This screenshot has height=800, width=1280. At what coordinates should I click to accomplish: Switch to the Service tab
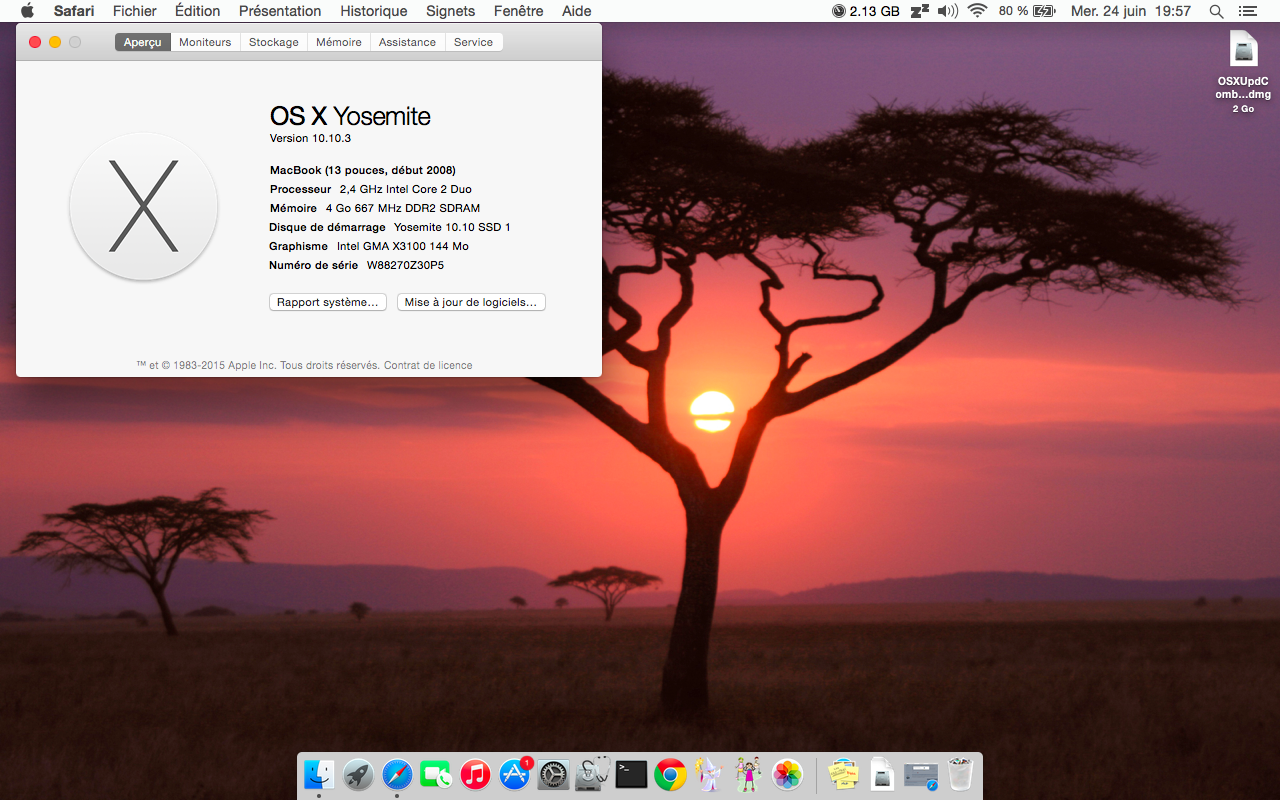click(473, 42)
